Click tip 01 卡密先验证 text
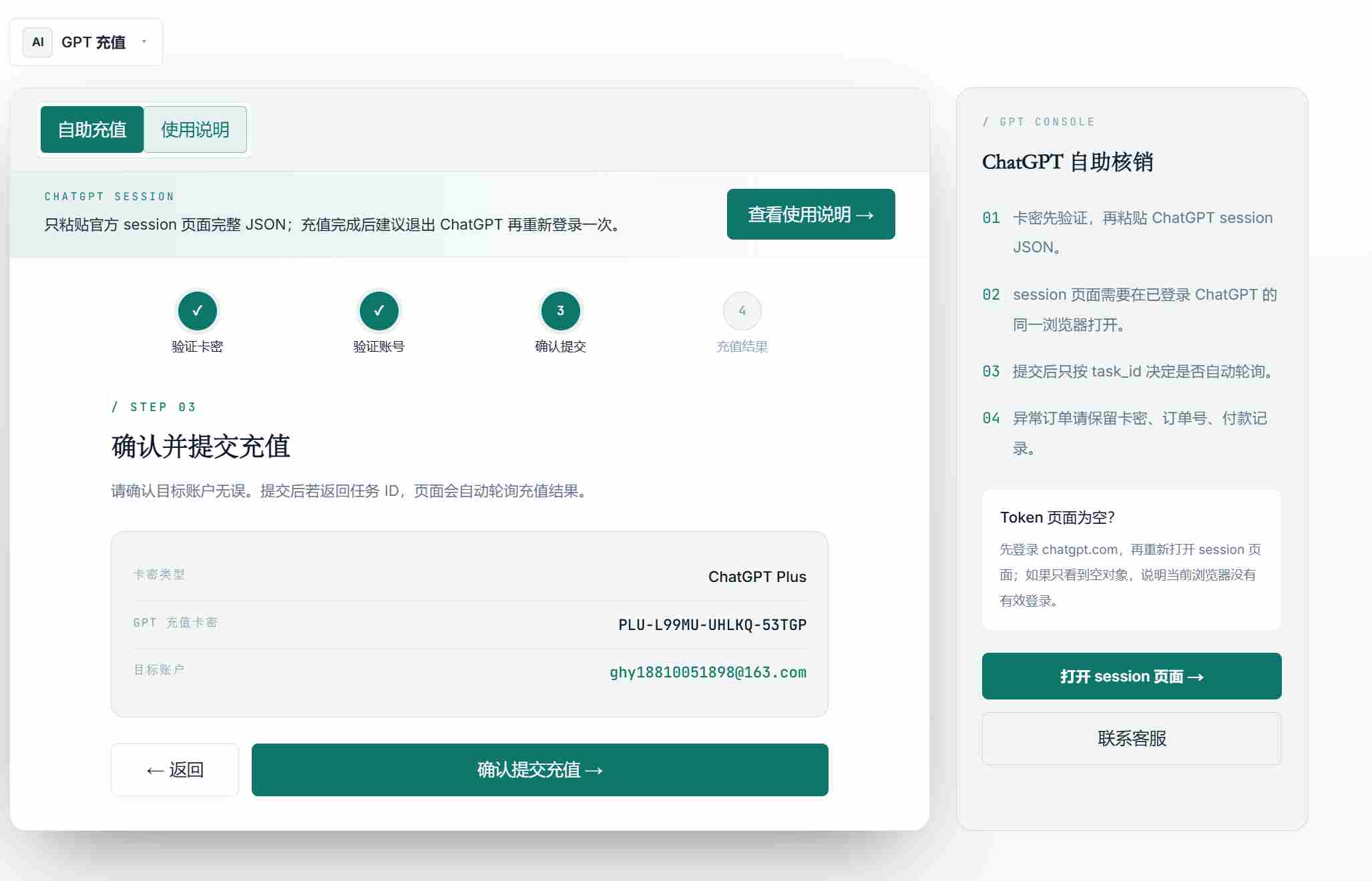The image size is (1372, 881). (x=1143, y=232)
